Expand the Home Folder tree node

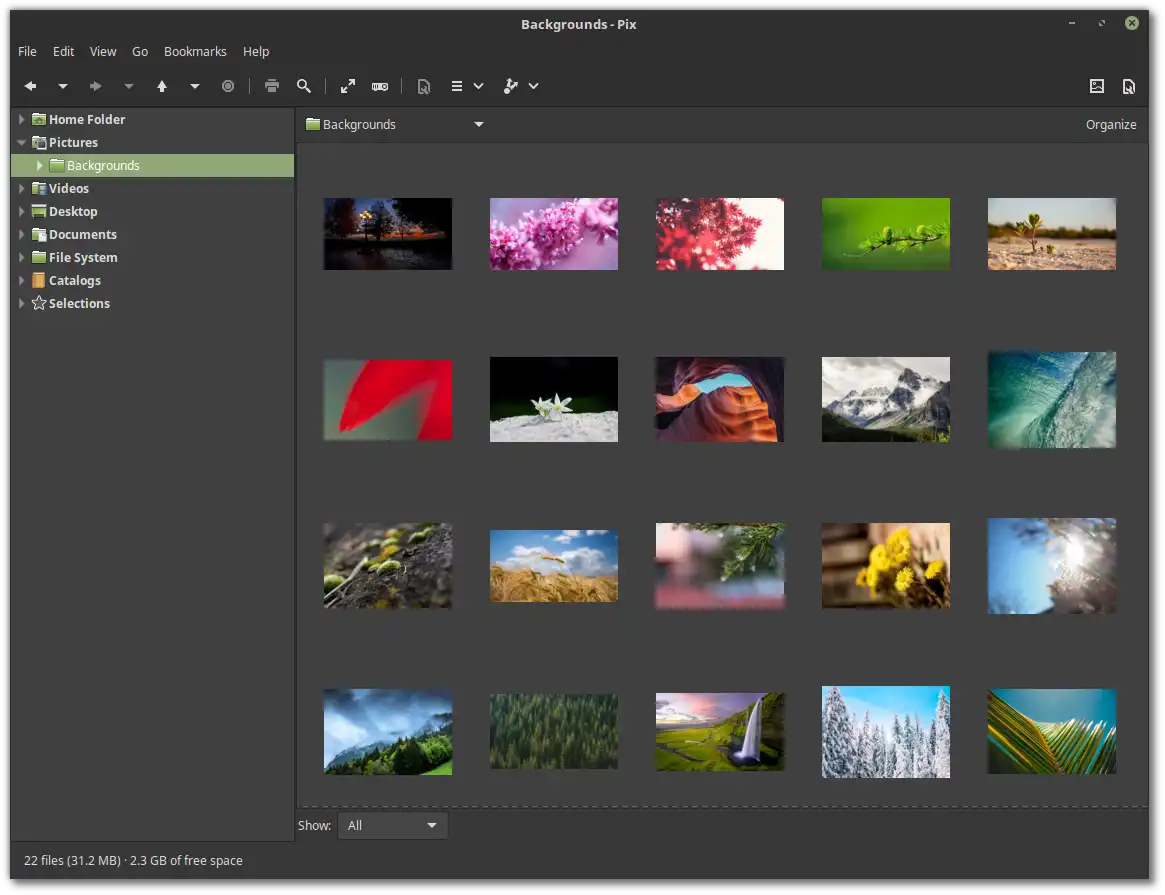(22, 119)
